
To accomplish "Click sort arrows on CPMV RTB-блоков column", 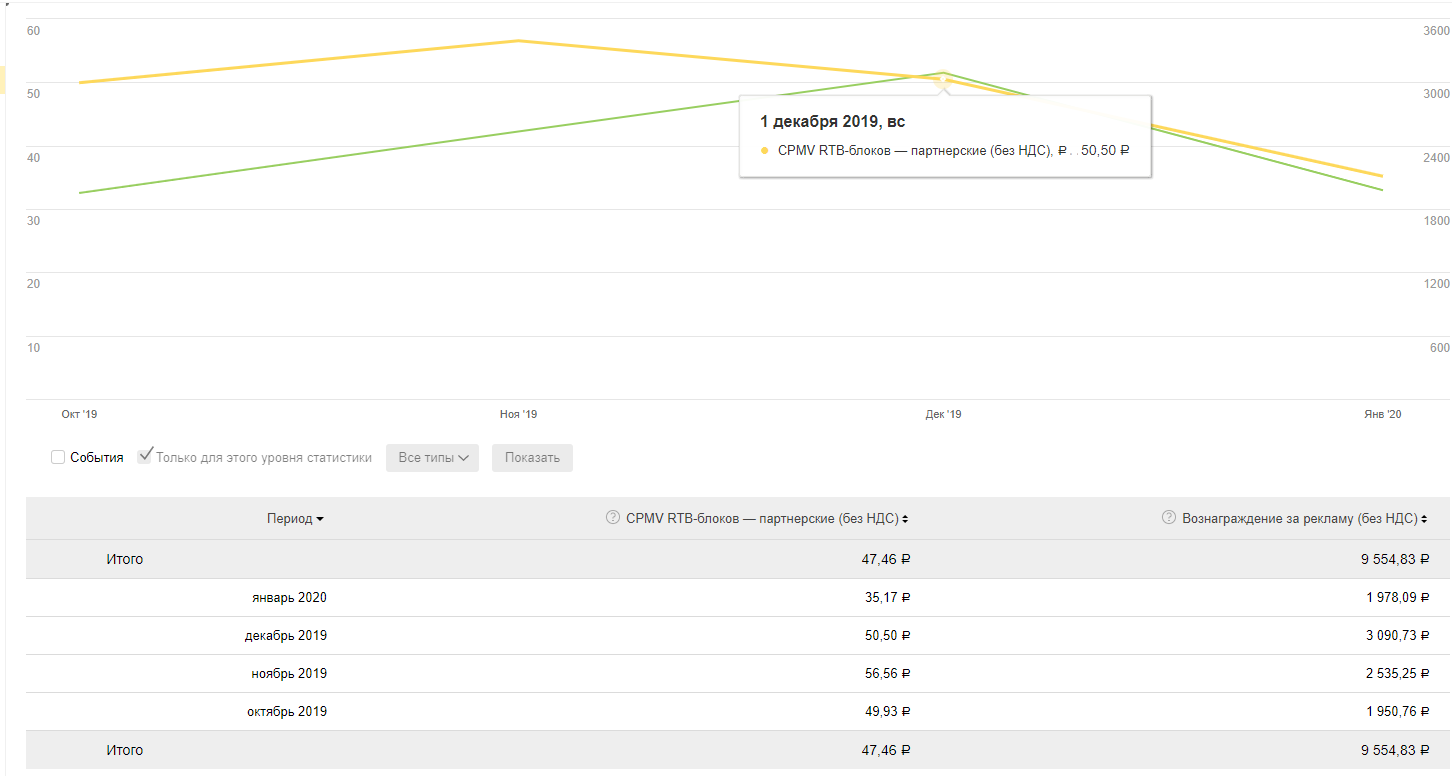I will click(905, 519).
